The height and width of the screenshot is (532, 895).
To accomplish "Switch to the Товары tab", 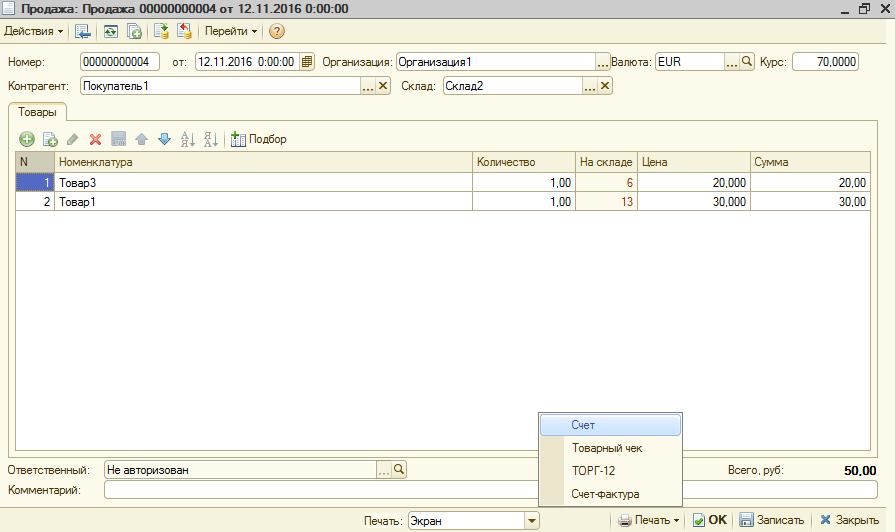I will (37, 112).
